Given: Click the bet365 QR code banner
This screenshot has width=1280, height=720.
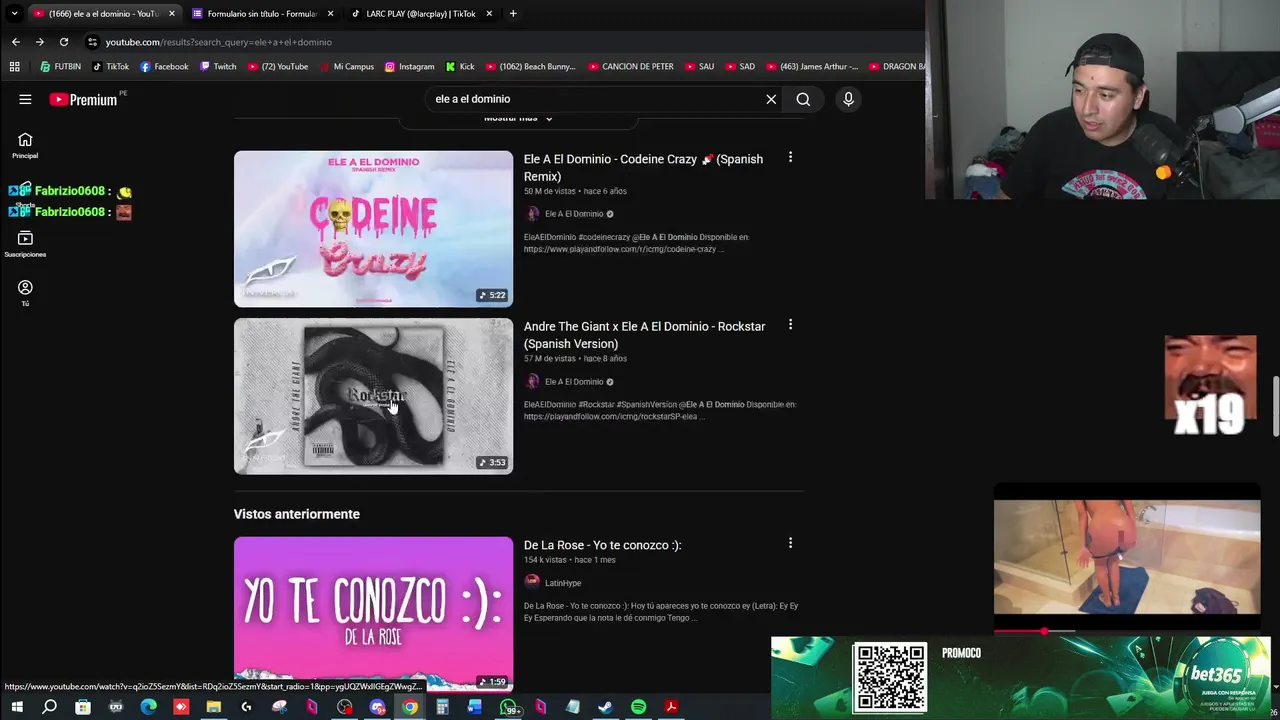Looking at the screenshot, I should 890,677.
